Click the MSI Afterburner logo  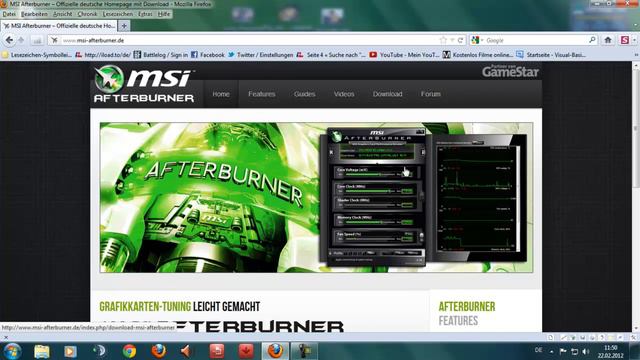click(144, 84)
